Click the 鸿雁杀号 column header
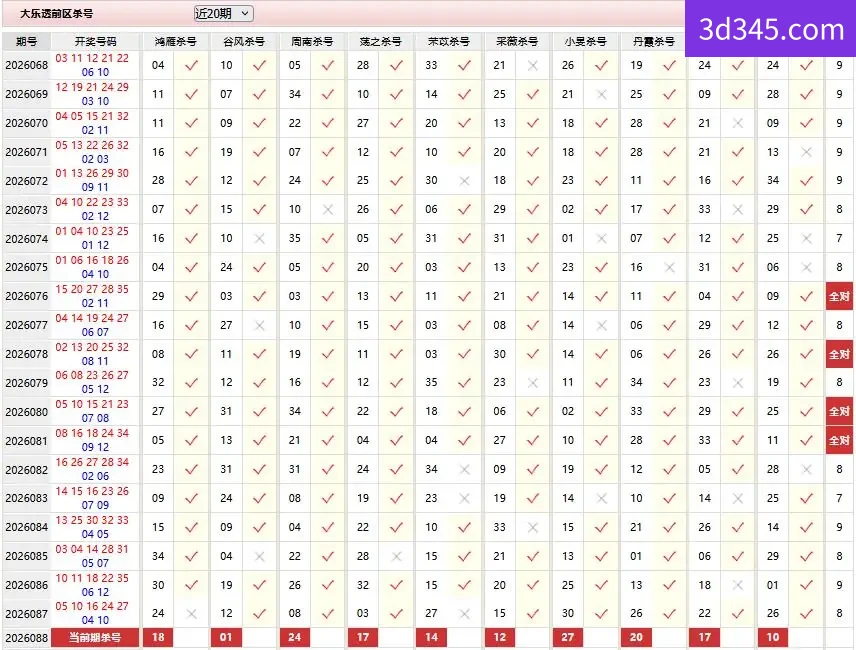The width and height of the screenshot is (856, 650). click(x=175, y=41)
